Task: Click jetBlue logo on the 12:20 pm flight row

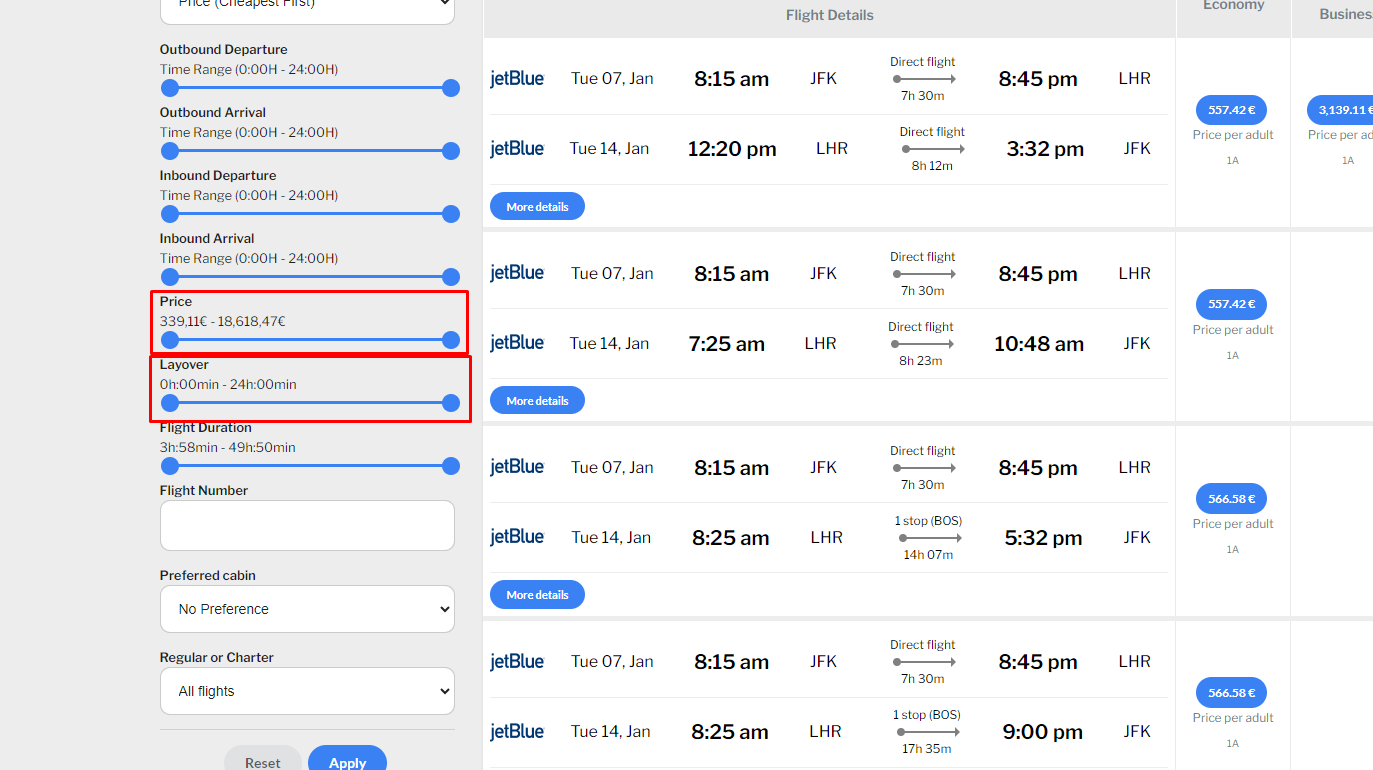Action: [x=517, y=148]
